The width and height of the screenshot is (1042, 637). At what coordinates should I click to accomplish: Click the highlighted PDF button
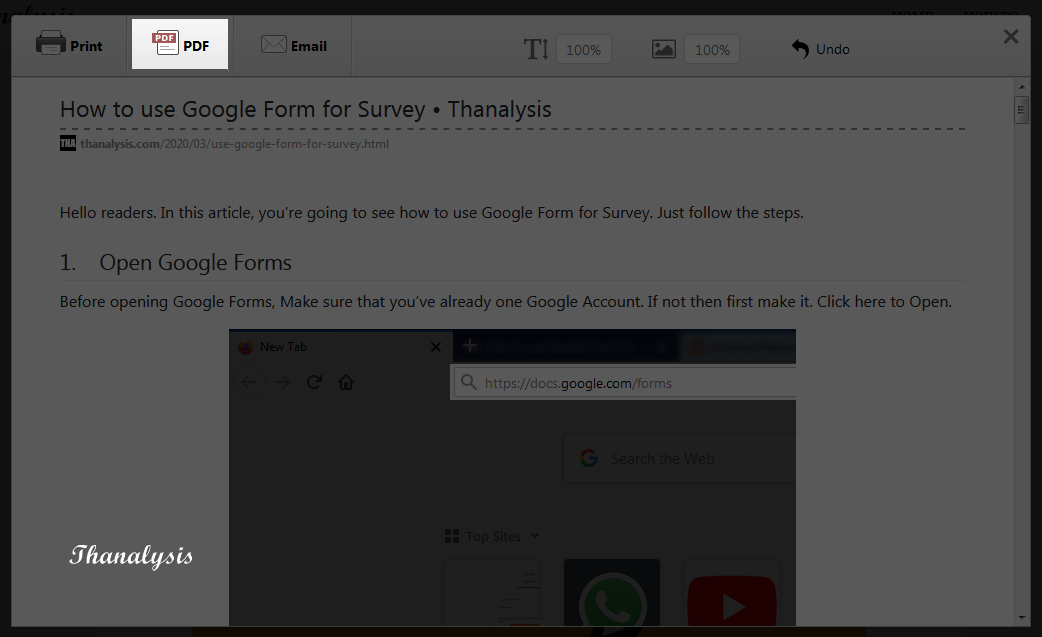(x=180, y=45)
